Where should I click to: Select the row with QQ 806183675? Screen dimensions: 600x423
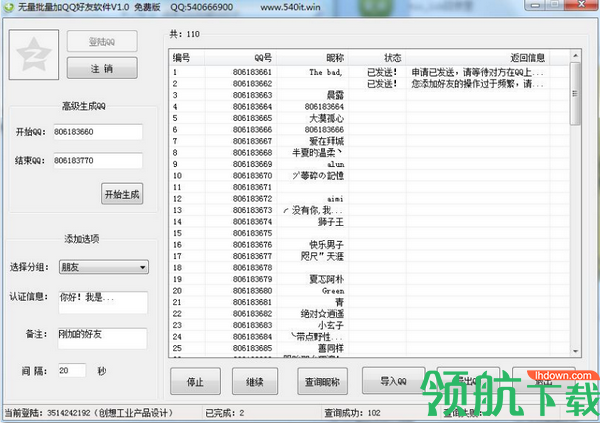[369, 233]
